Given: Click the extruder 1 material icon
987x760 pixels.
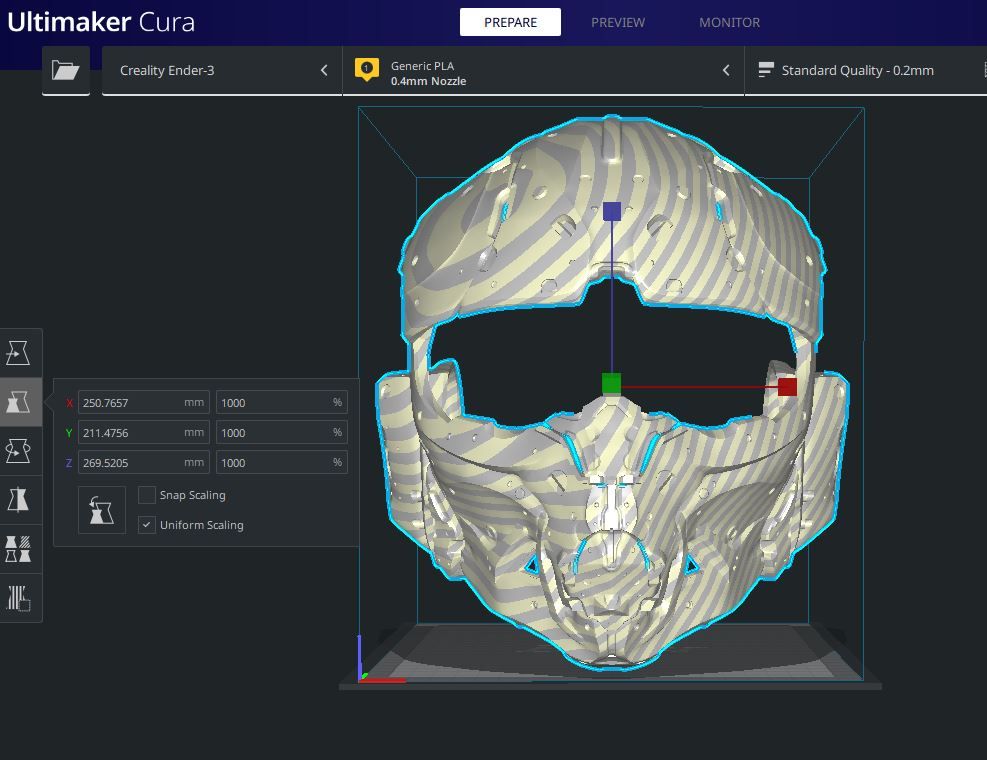Looking at the screenshot, I should [x=367, y=70].
